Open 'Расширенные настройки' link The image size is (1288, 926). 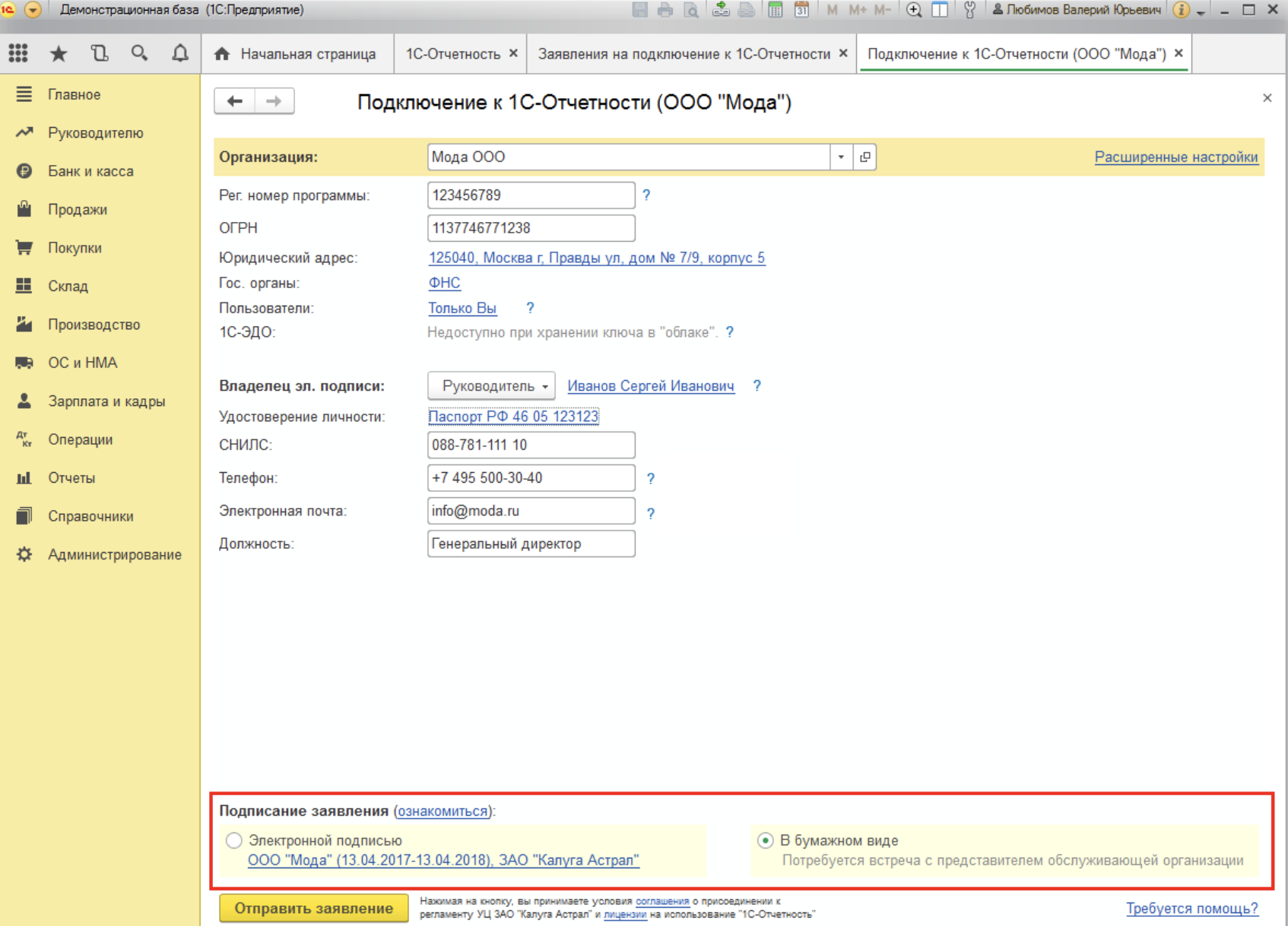[x=1175, y=157]
